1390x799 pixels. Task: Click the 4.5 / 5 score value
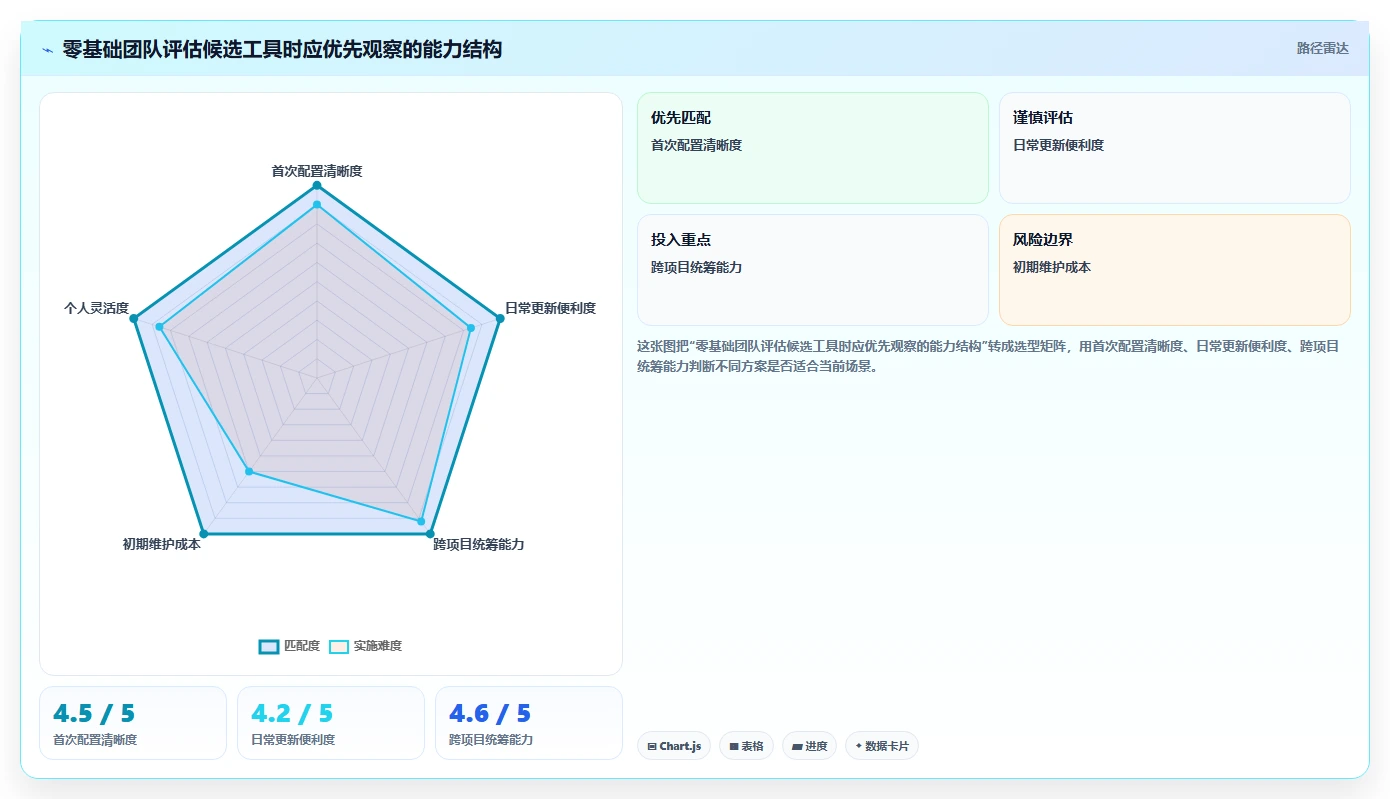[x=94, y=713]
